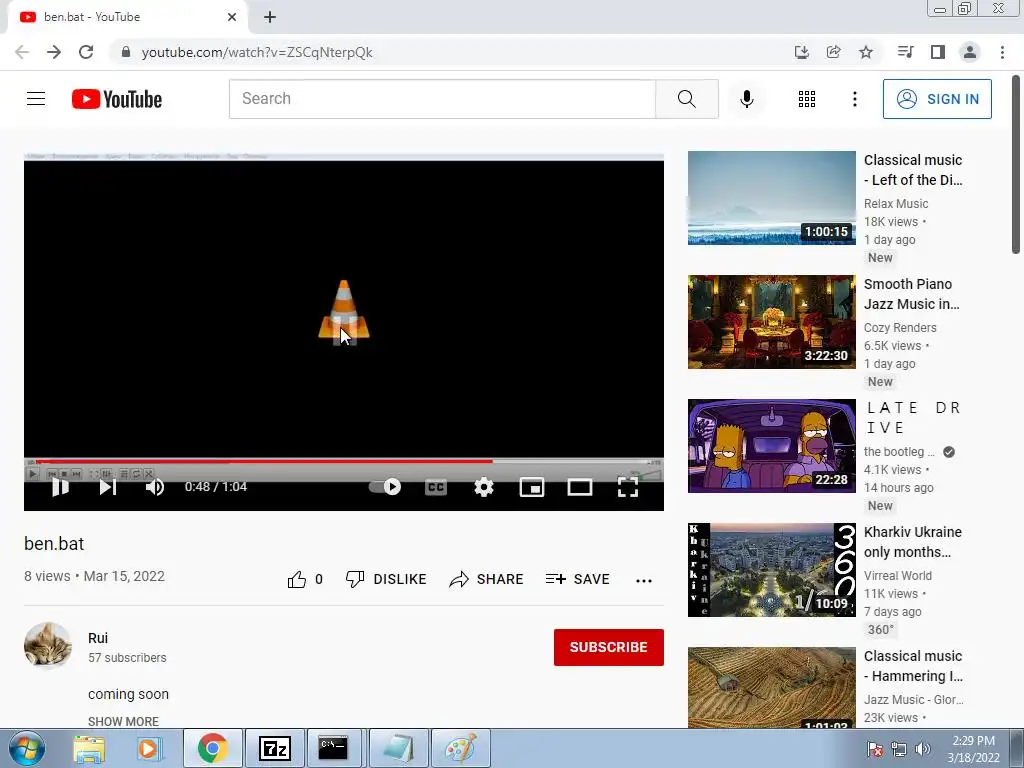Mute the video volume speaker

[x=155, y=487]
